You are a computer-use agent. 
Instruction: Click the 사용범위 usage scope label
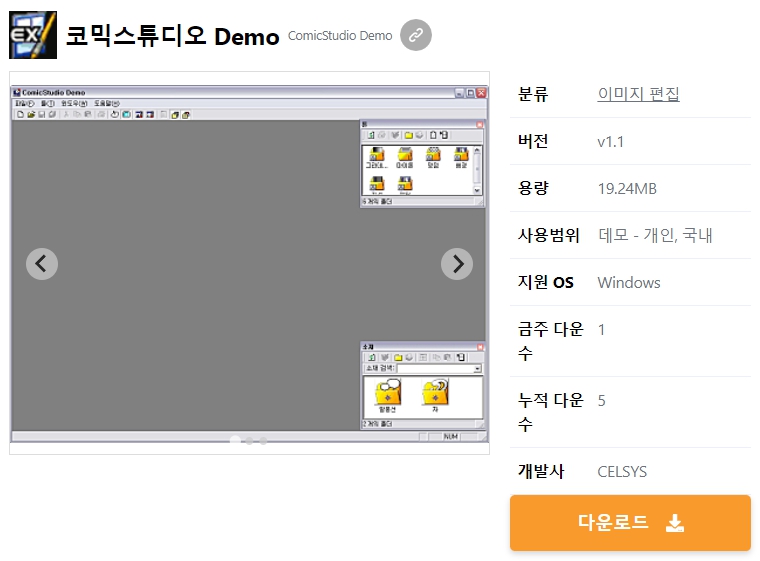pyautogui.click(x=548, y=235)
